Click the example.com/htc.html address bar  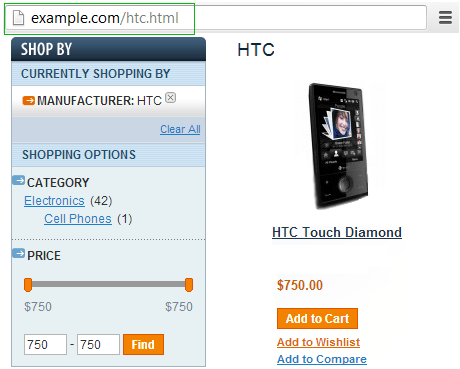(x=216, y=18)
